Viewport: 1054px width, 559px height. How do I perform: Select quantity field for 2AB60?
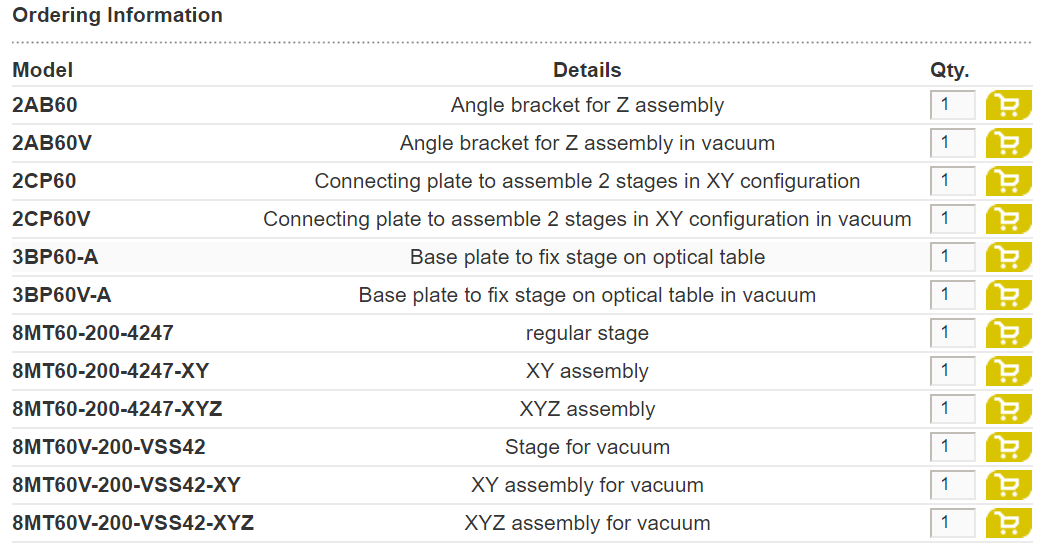click(x=952, y=105)
